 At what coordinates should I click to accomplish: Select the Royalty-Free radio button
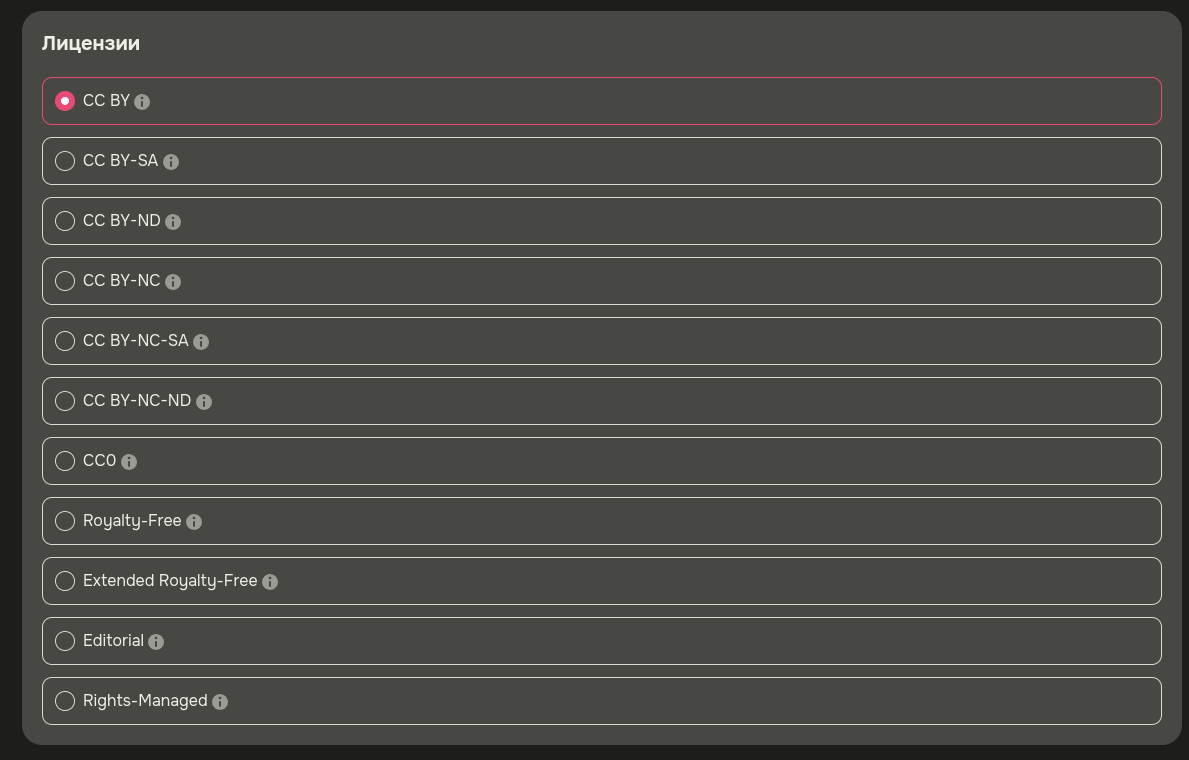pyautogui.click(x=65, y=521)
